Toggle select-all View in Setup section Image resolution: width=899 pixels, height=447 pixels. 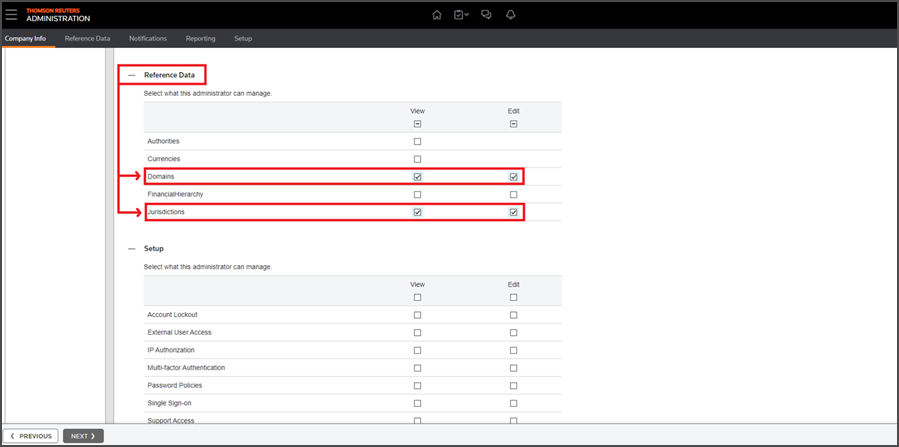coord(417,297)
